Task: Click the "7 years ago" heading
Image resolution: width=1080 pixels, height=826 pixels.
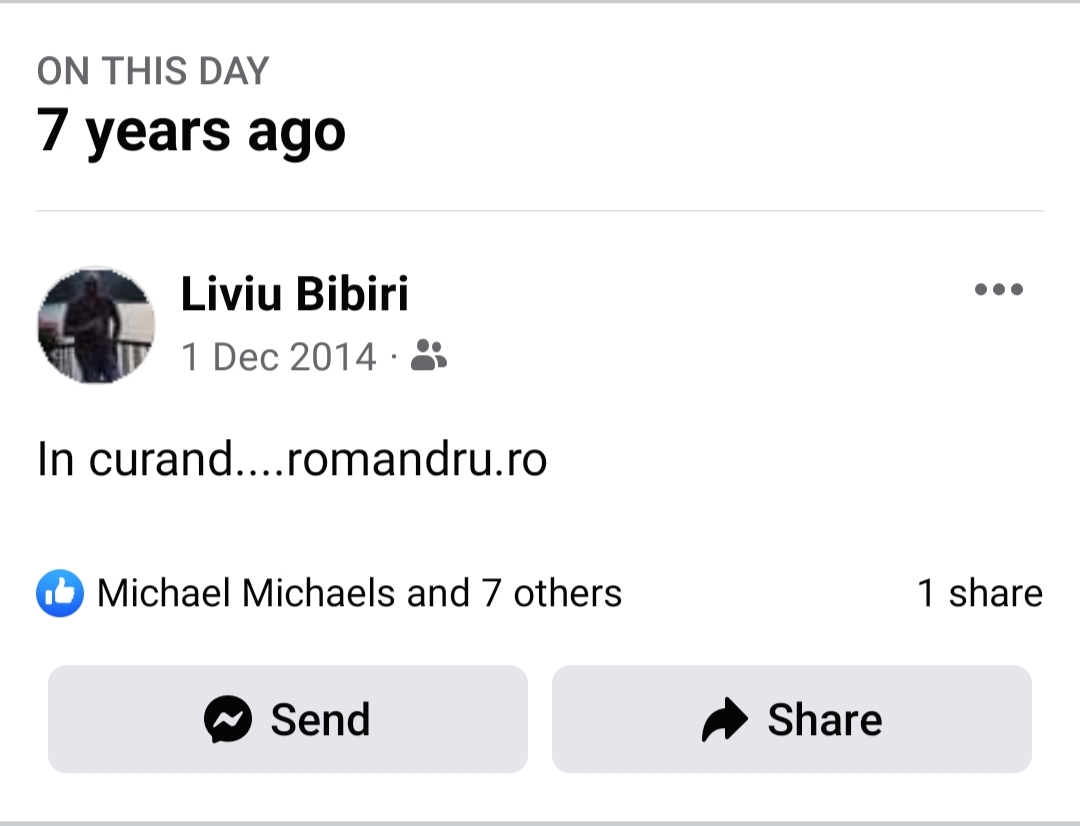Action: pos(191,131)
